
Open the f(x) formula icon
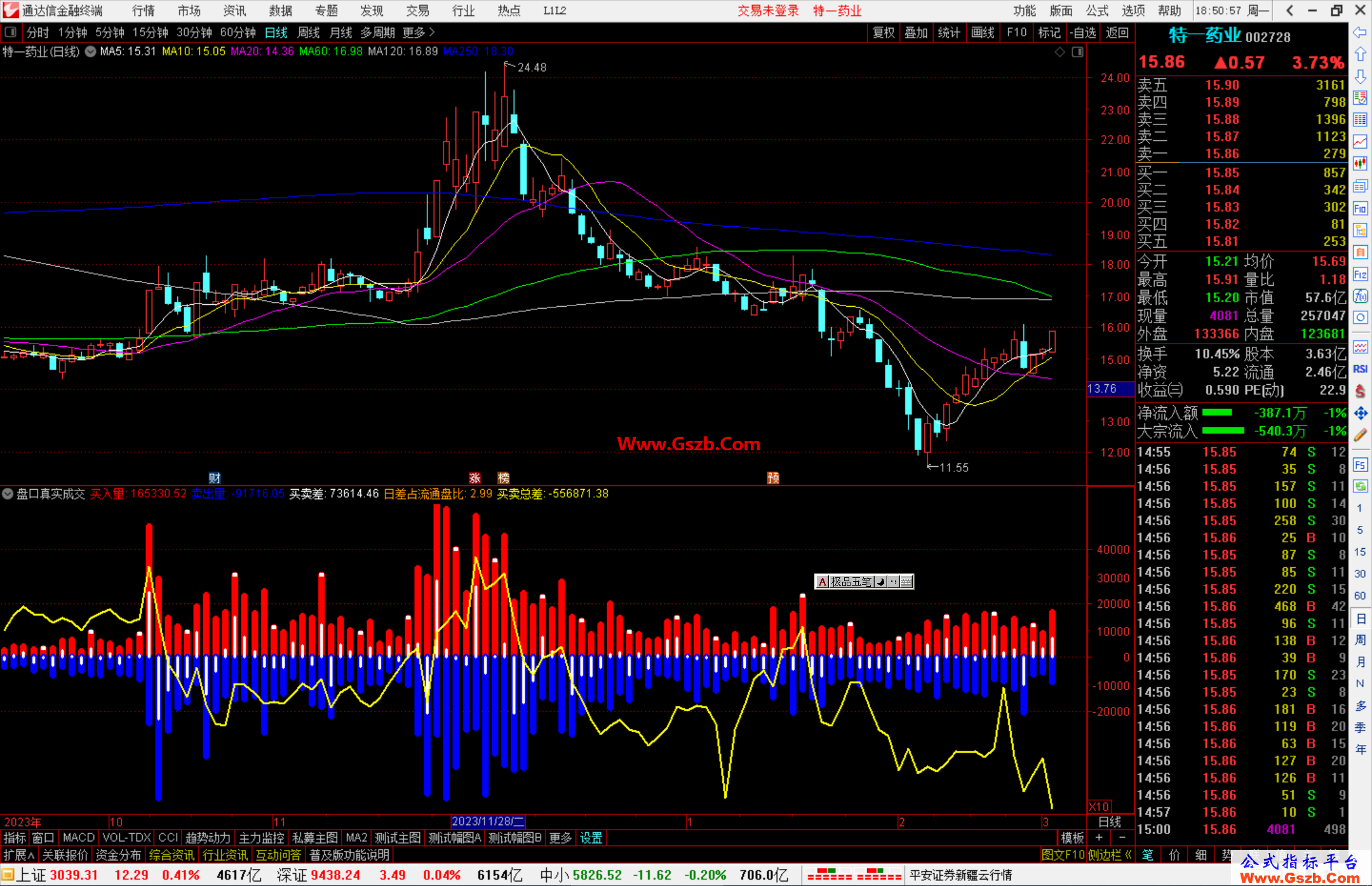(1360, 297)
